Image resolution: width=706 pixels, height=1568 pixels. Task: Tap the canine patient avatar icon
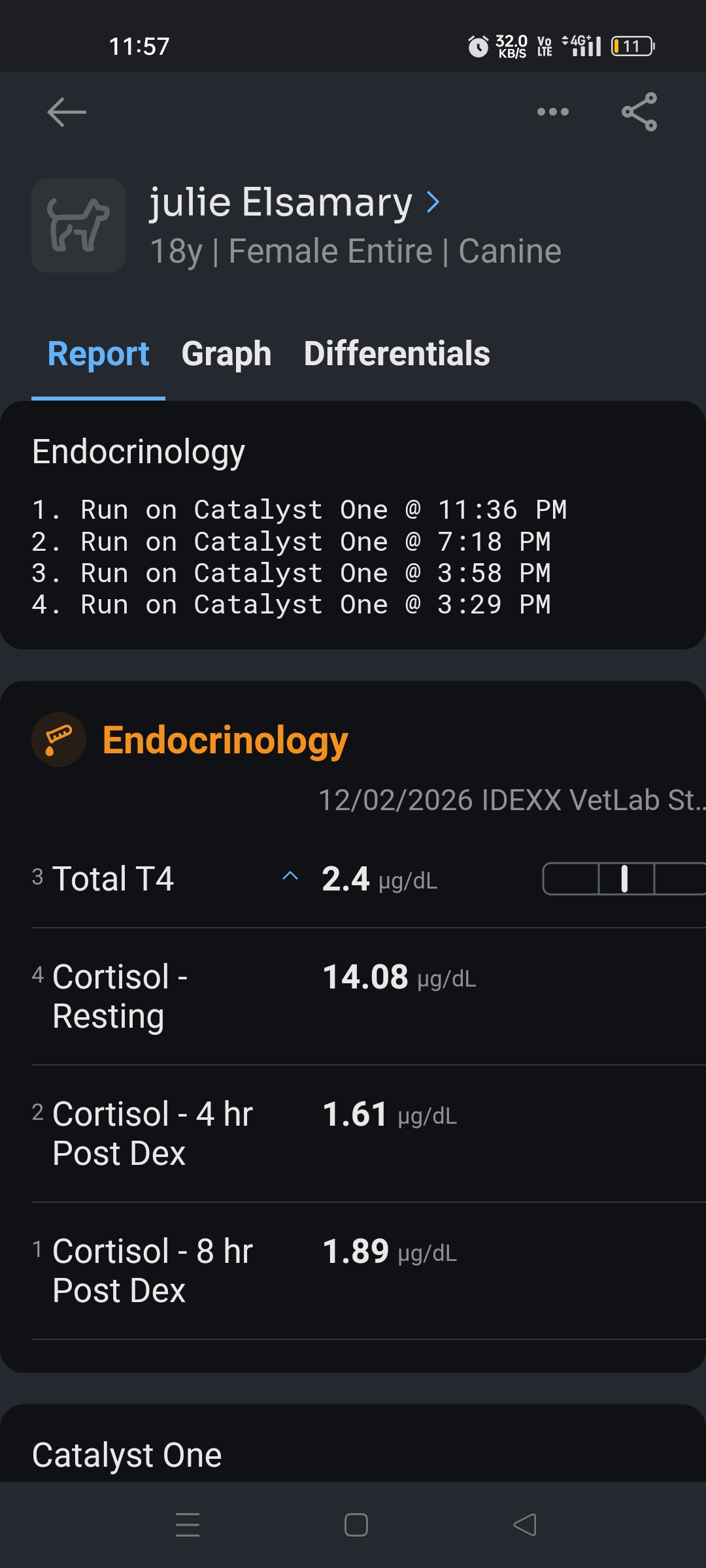tap(78, 225)
